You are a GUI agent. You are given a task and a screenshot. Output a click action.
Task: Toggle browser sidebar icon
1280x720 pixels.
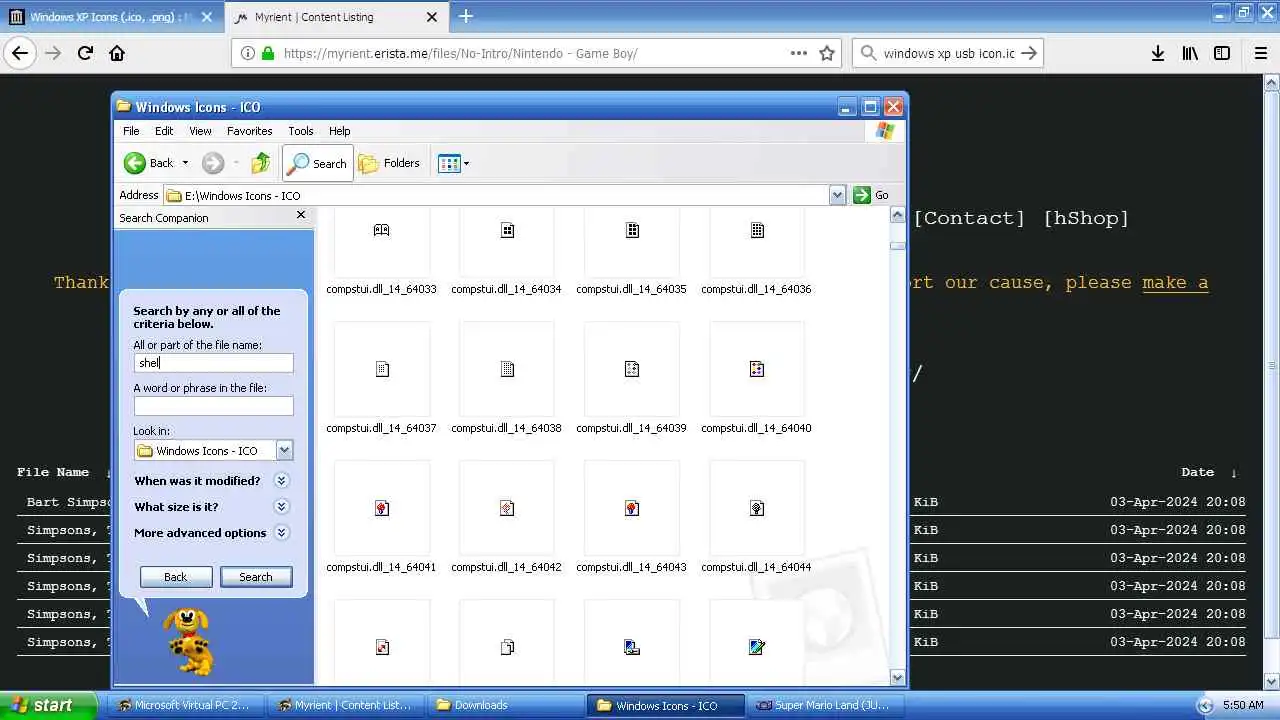(1222, 53)
